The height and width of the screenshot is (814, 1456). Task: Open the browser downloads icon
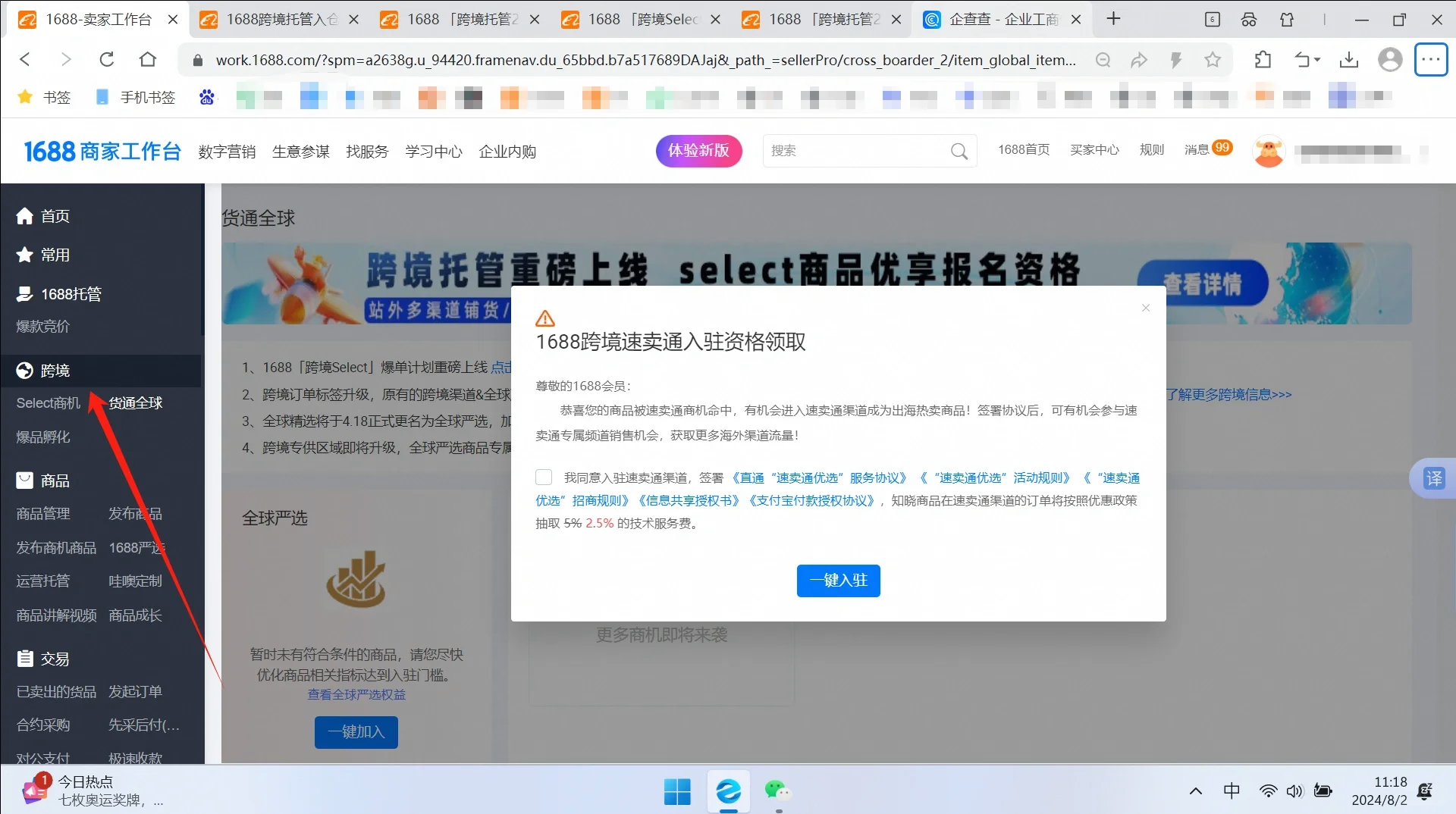tap(1349, 59)
